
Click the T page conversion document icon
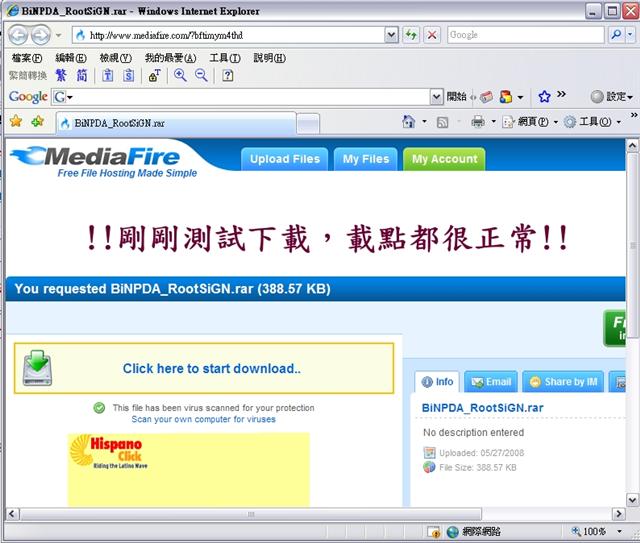point(108,75)
